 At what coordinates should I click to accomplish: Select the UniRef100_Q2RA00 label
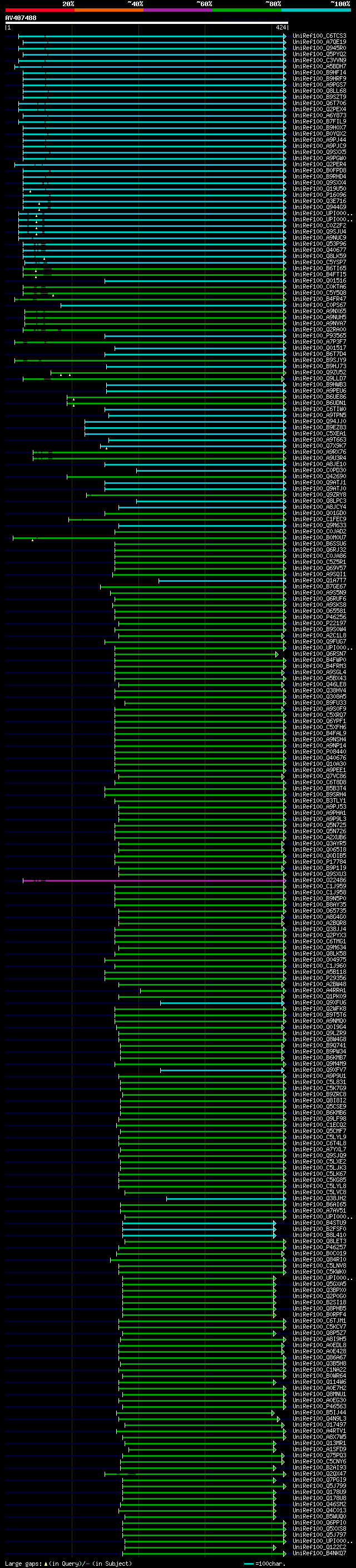(319, 329)
